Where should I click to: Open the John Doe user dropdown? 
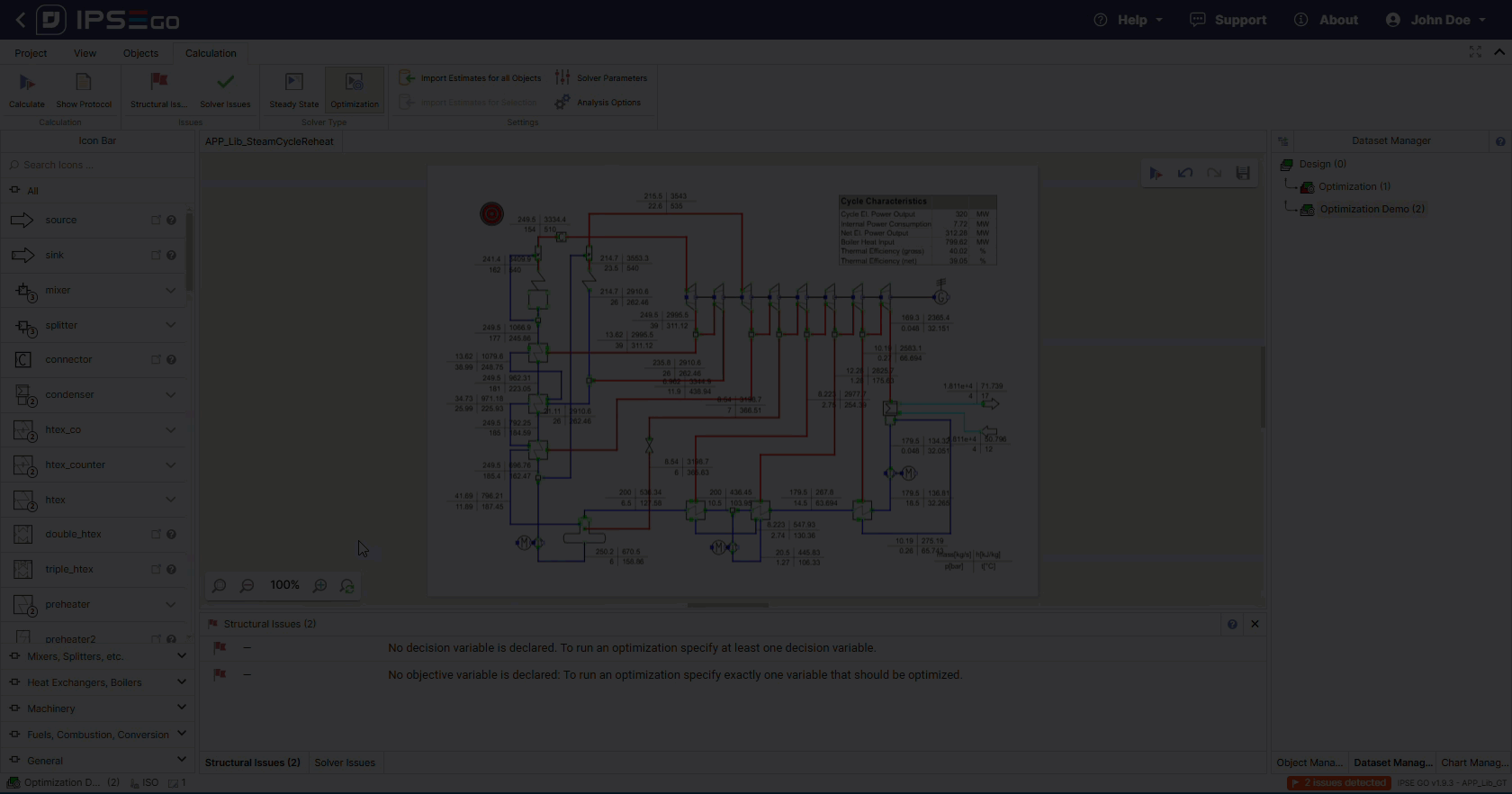pyautogui.click(x=1437, y=20)
